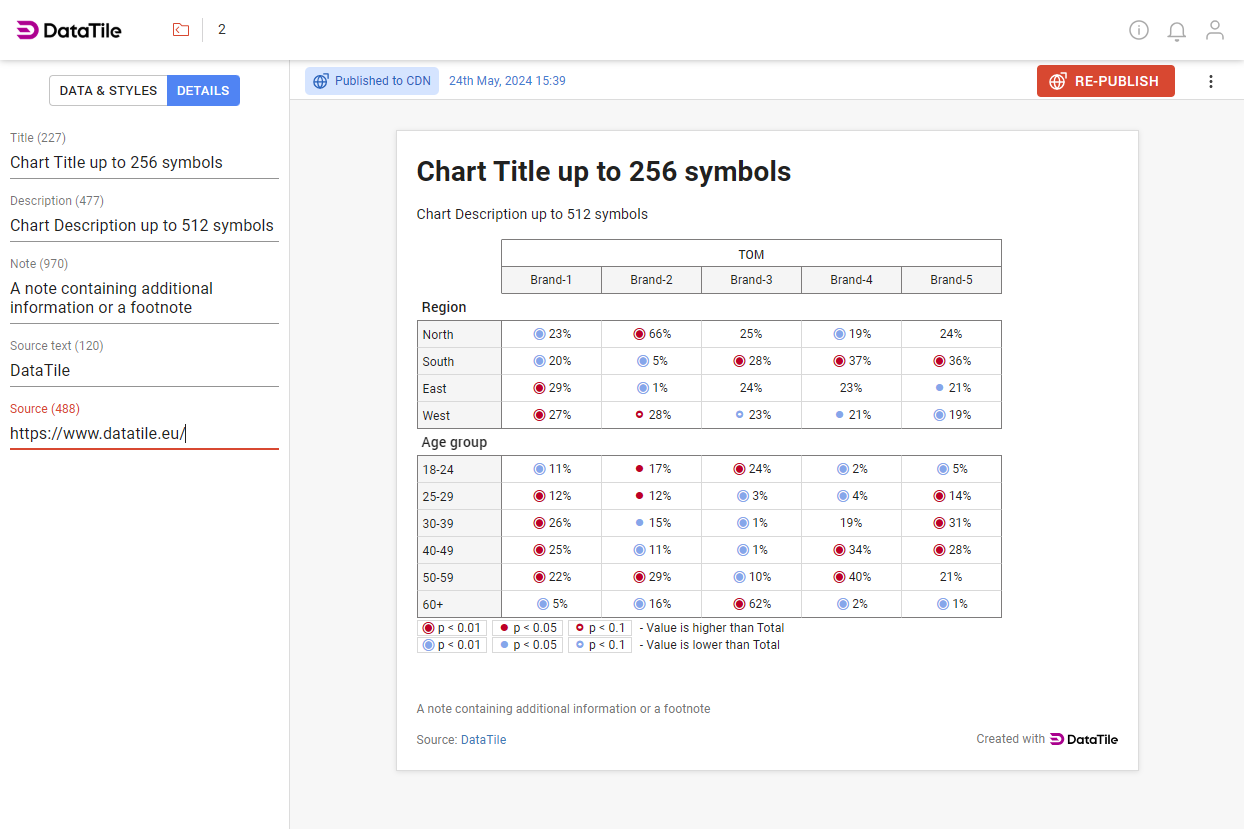This screenshot has height=829, width=1244.
Task: Open the three-dot options menu
Action: [1211, 81]
